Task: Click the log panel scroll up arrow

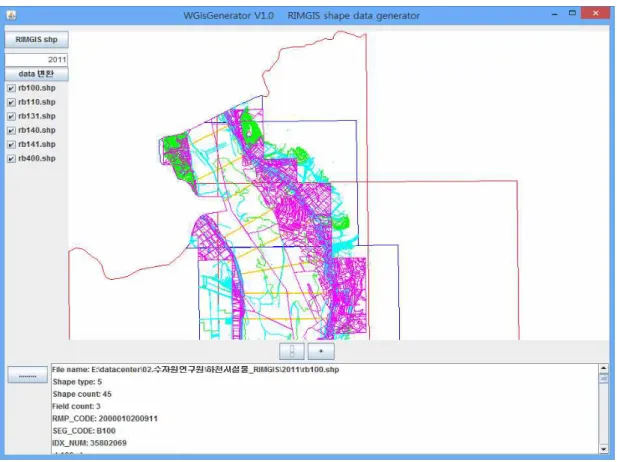Action: [x=603, y=368]
